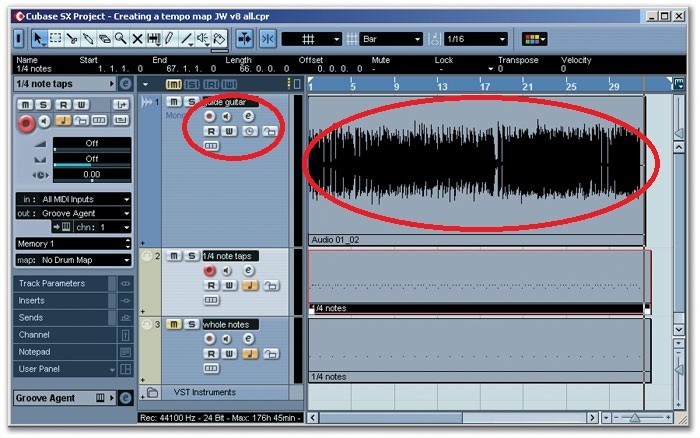Click the global Mute all 'm' button
Screen dimensions: 700x438
point(173,84)
